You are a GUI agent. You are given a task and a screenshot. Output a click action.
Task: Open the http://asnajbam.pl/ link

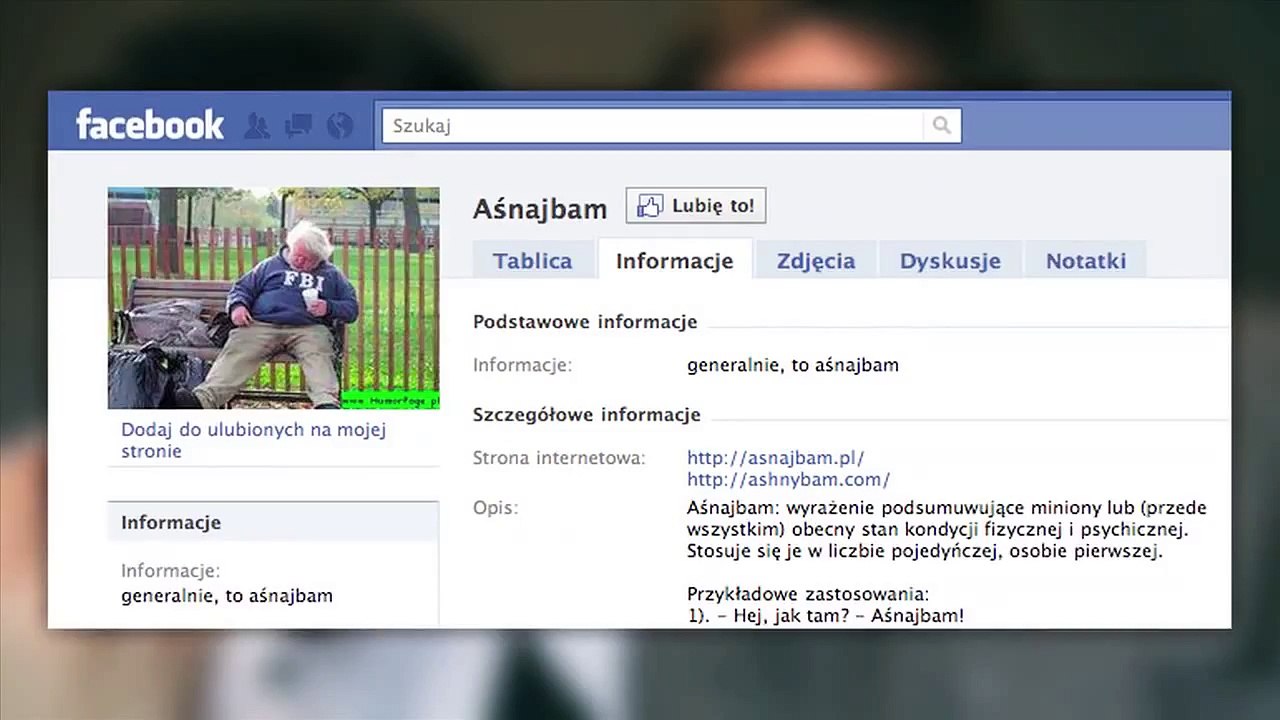coord(775,458)
